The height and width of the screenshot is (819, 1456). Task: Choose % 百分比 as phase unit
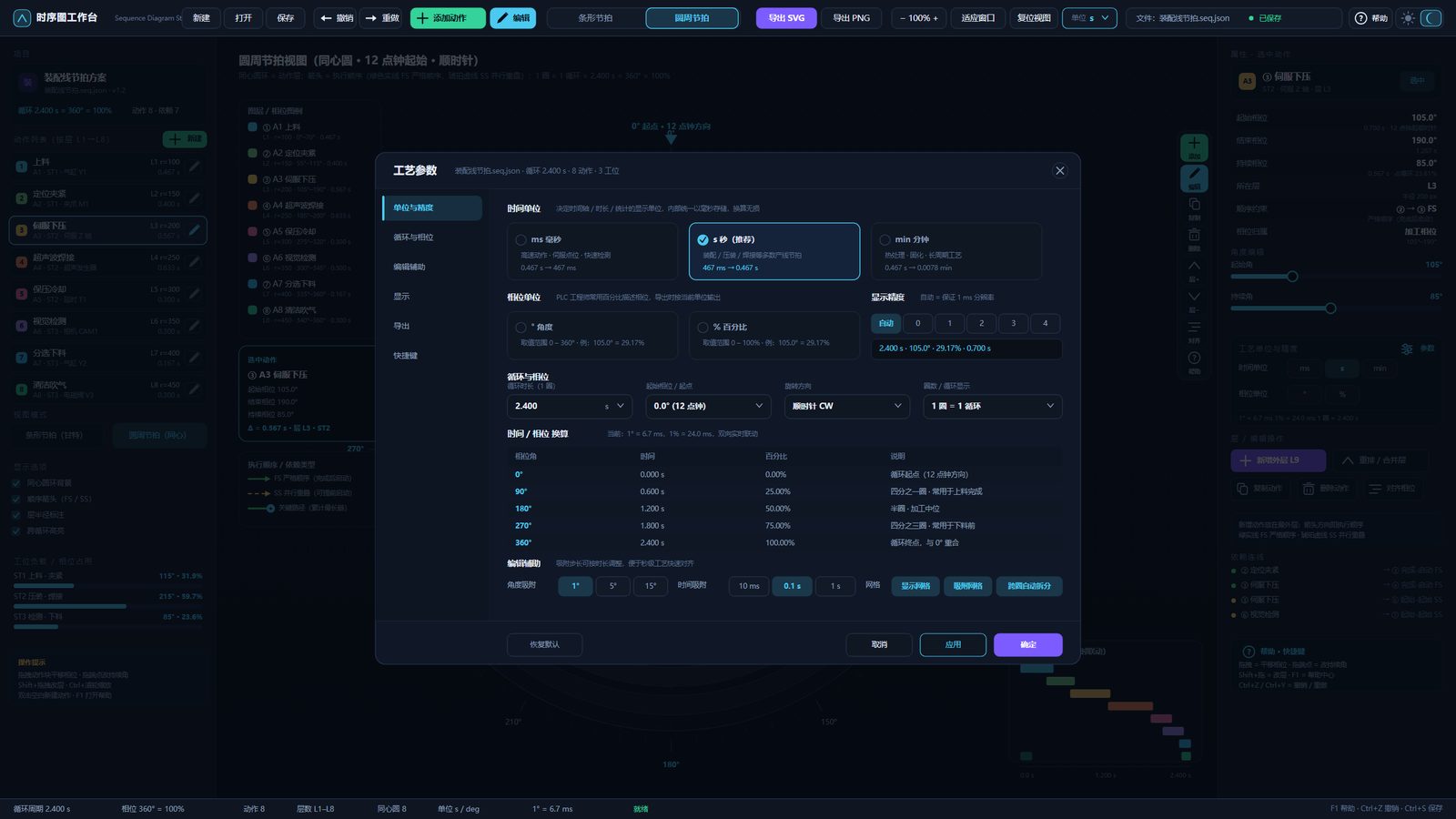pos(774,335)
